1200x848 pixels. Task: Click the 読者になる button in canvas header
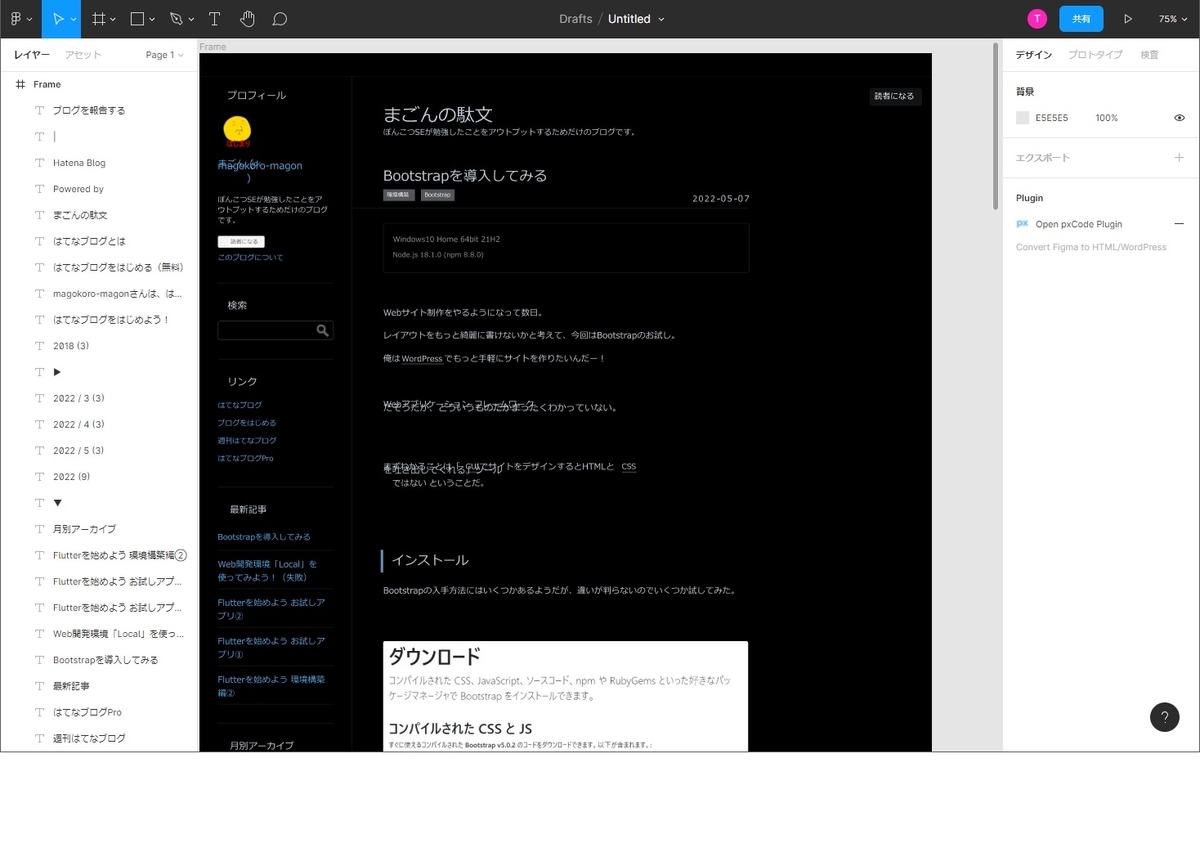pyautogui.click(x=895, y=96)
